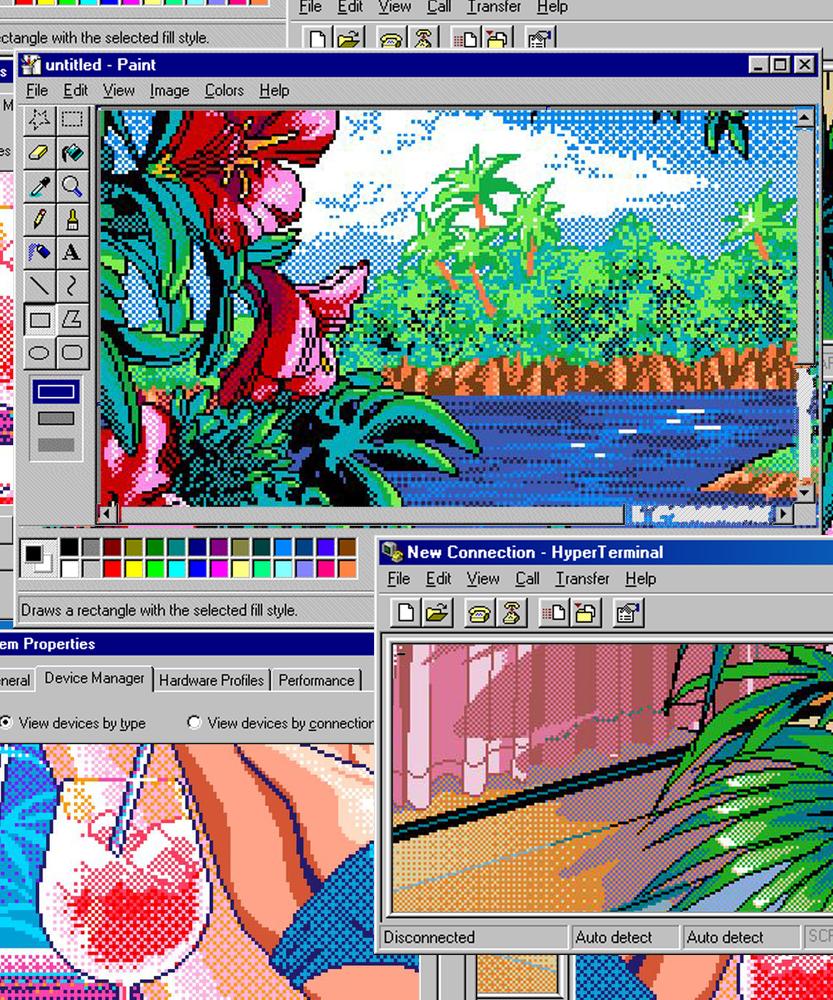Choose the solid fill style option in Paint

[x=56, y=445]
